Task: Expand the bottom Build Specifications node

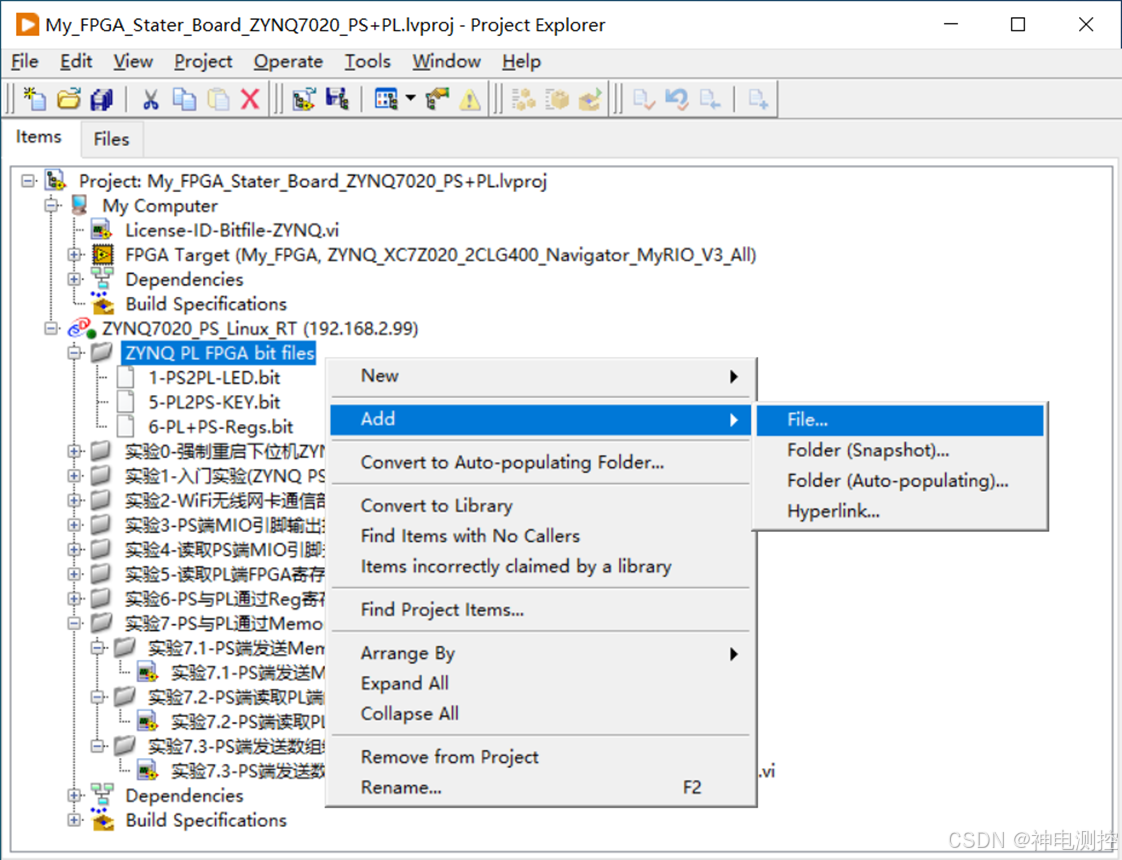Action: 74,820
